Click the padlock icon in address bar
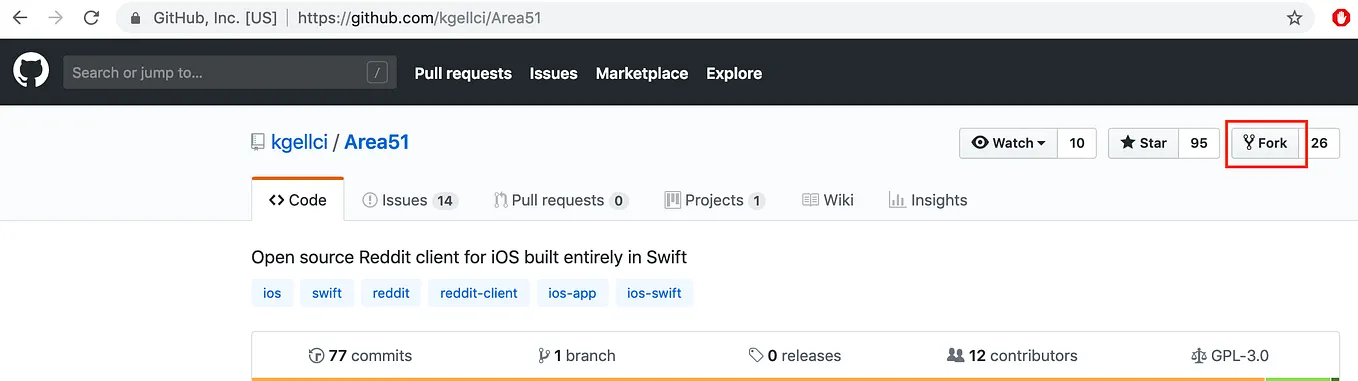Viewport: 1358px width, 381px height. coord(137,18)
